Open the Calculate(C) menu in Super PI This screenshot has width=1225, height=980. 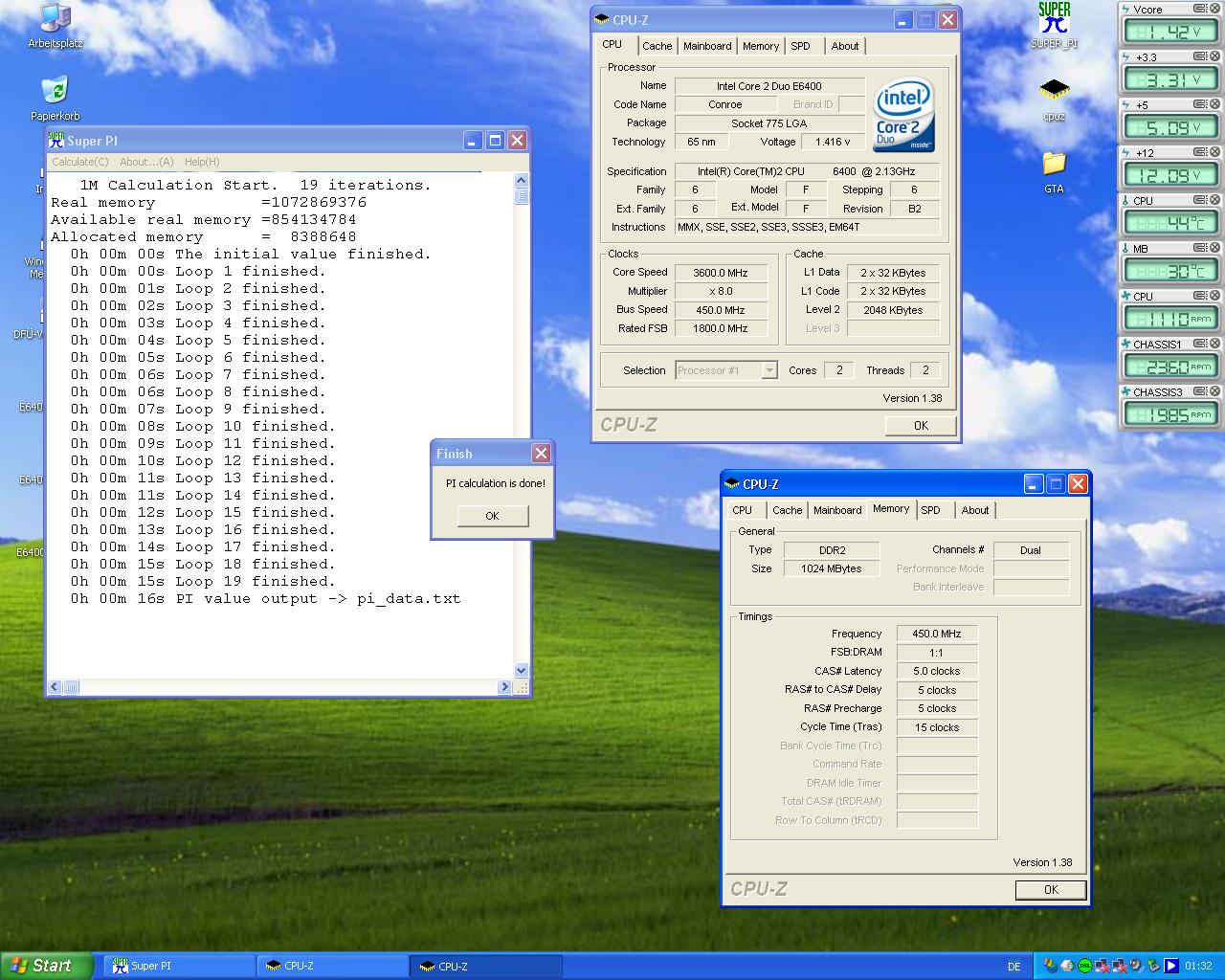click(x=80, y=162)
